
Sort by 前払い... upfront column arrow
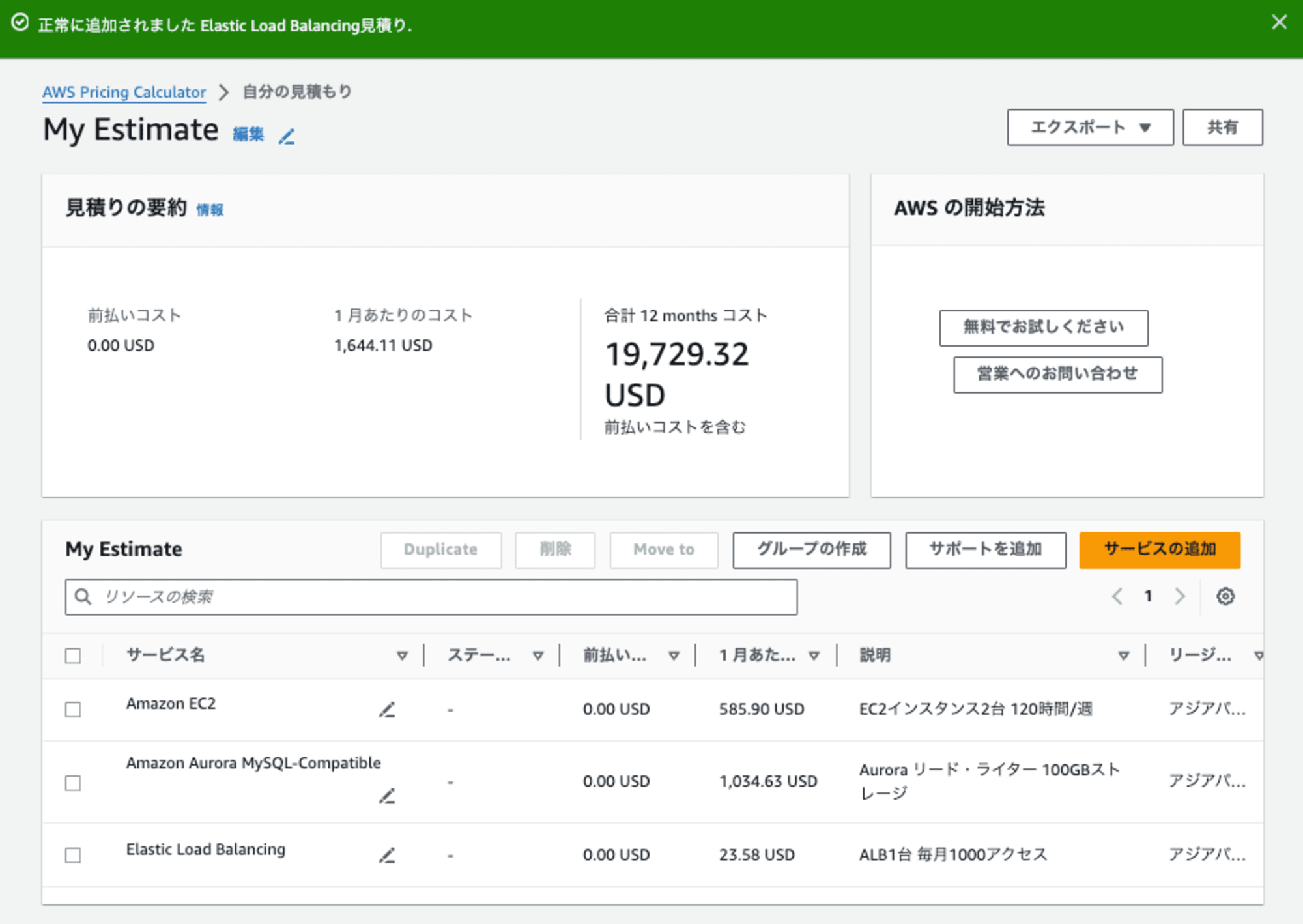[x=674, y=656]
